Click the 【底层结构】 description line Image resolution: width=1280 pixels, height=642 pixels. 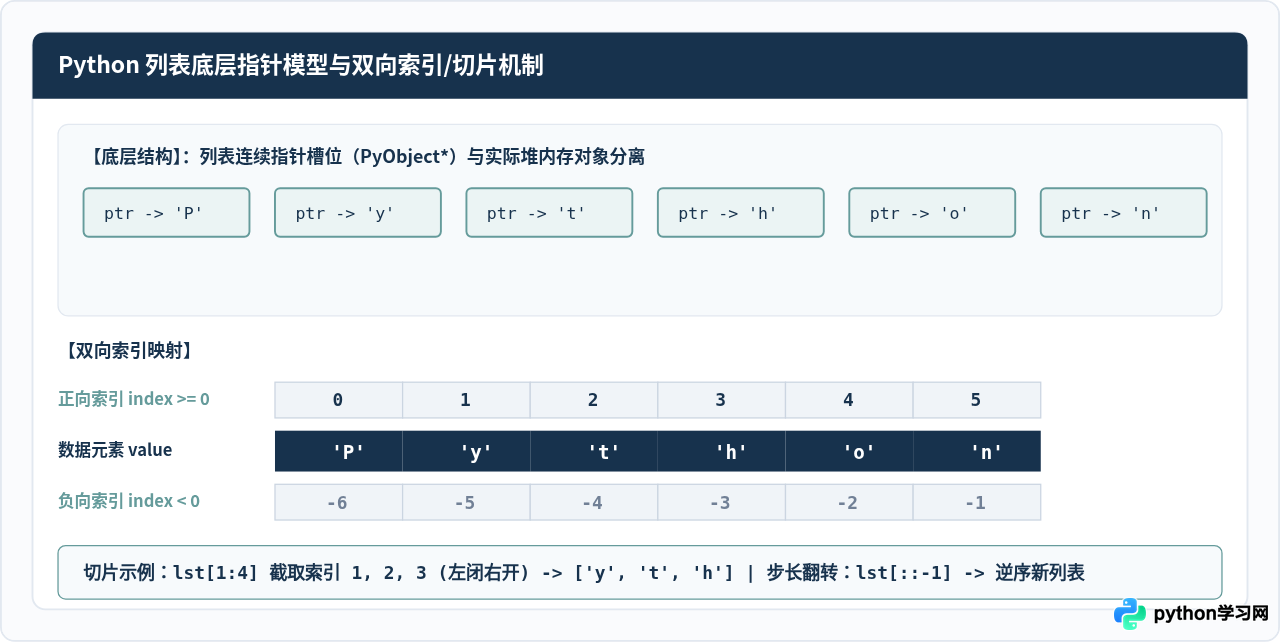pyautogui.click(x=366, y=157)
